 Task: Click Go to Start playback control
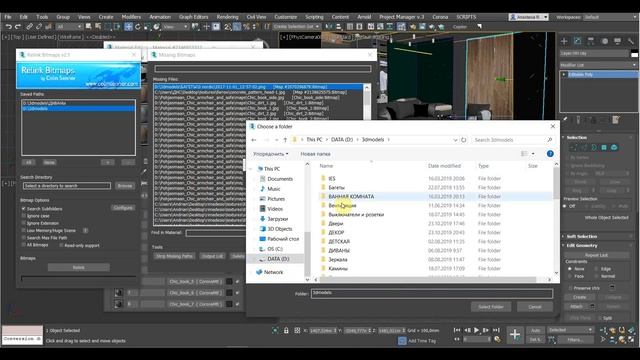click(457, 330)
